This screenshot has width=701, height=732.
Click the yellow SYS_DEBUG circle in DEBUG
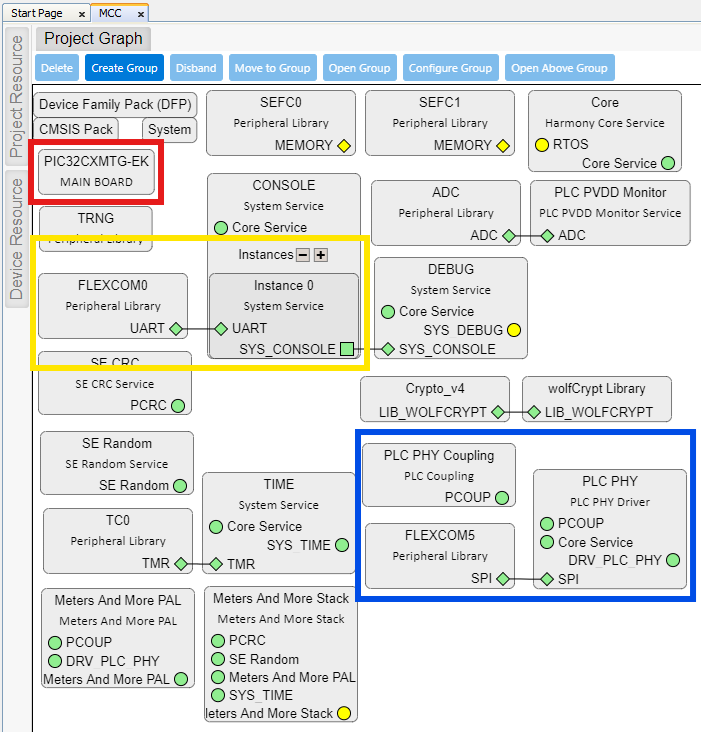pos(514,330)
